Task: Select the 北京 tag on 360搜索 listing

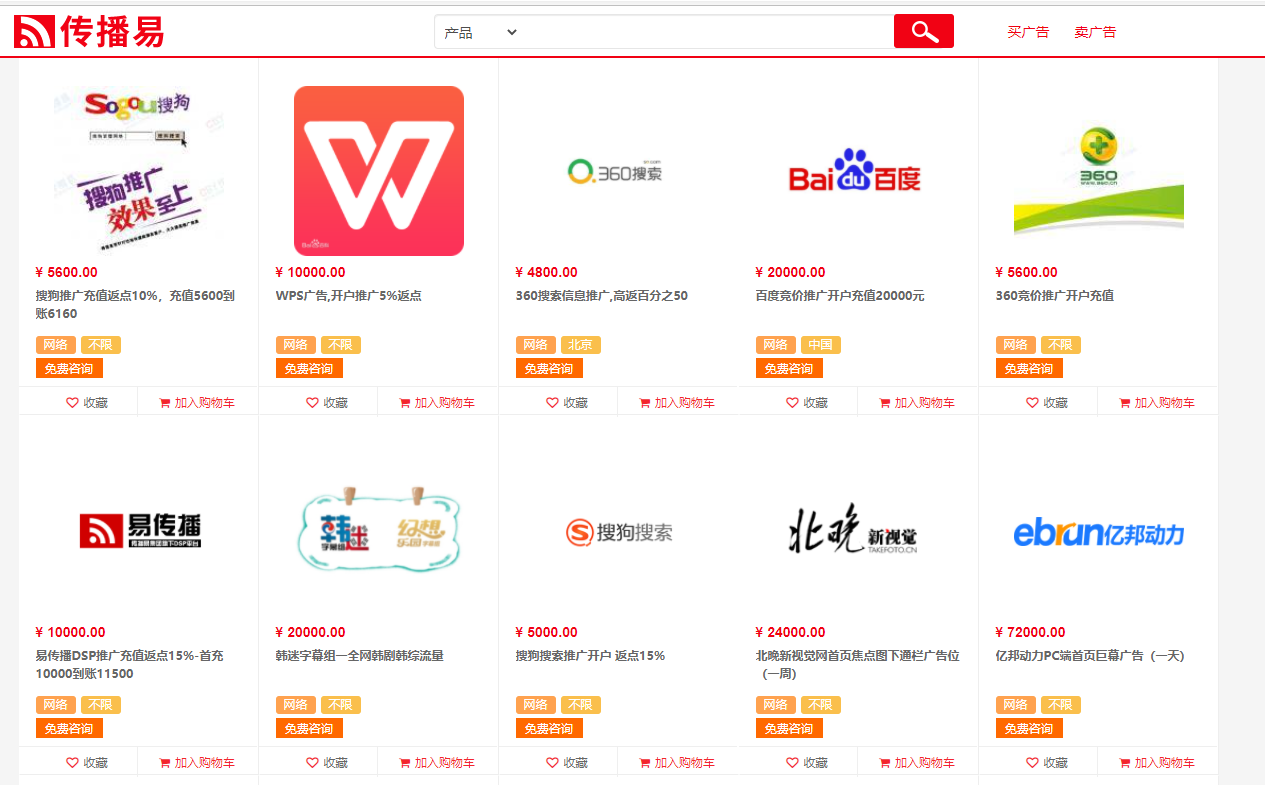Action: (580, 345)
